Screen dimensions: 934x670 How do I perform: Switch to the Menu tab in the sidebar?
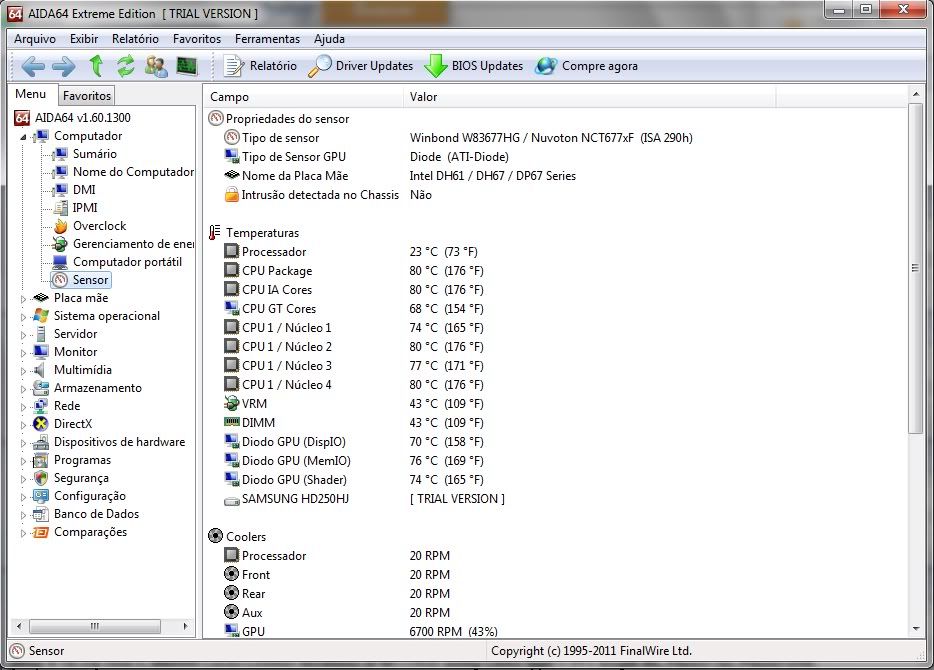point(31,94)
